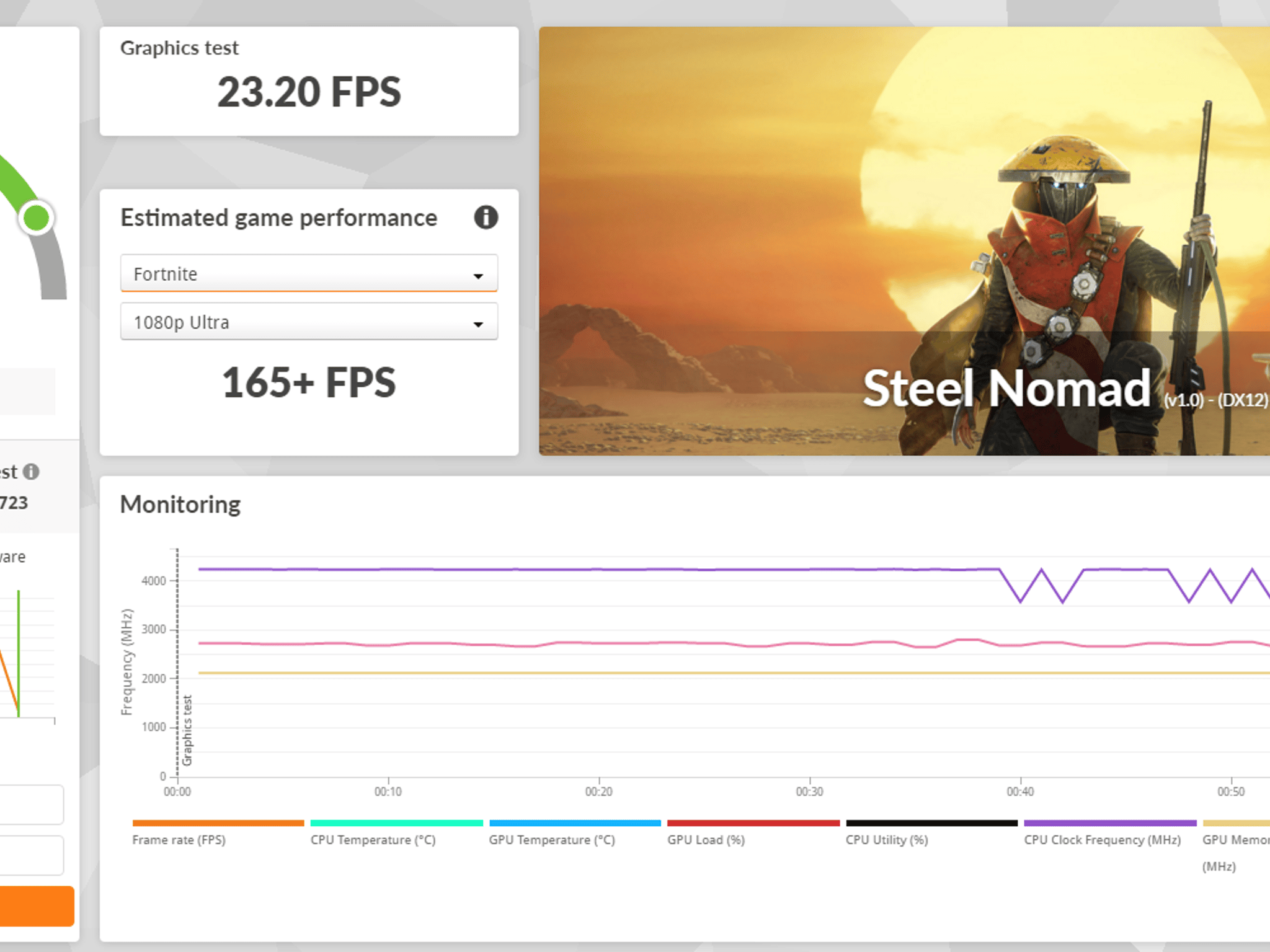Click the orange button in the left panel
Image resolution: width=1270 pixels, height=952 pixels.
click(36, 906)
